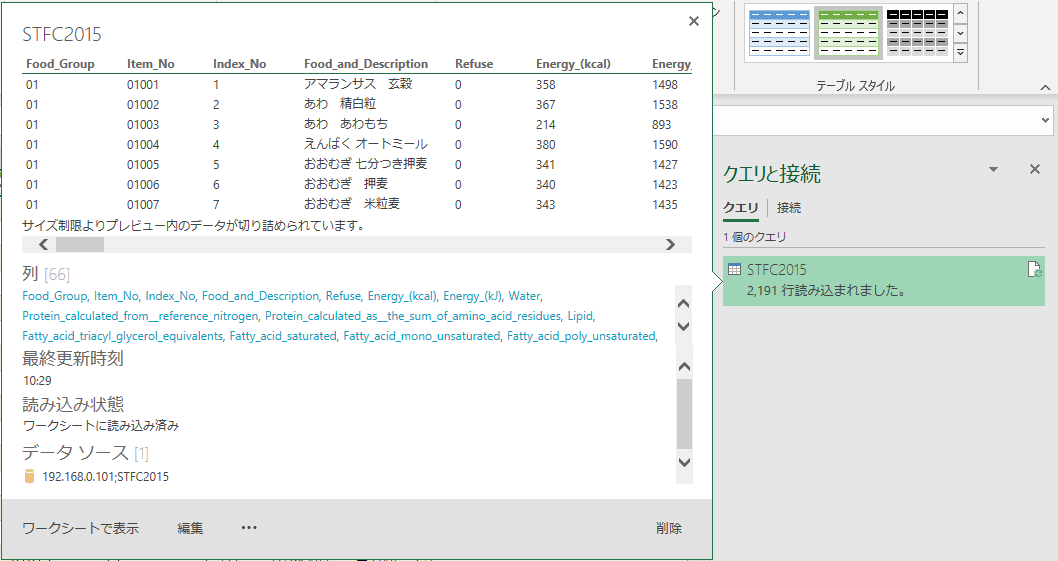Apply the black table style thumbnail

(916, 32)
